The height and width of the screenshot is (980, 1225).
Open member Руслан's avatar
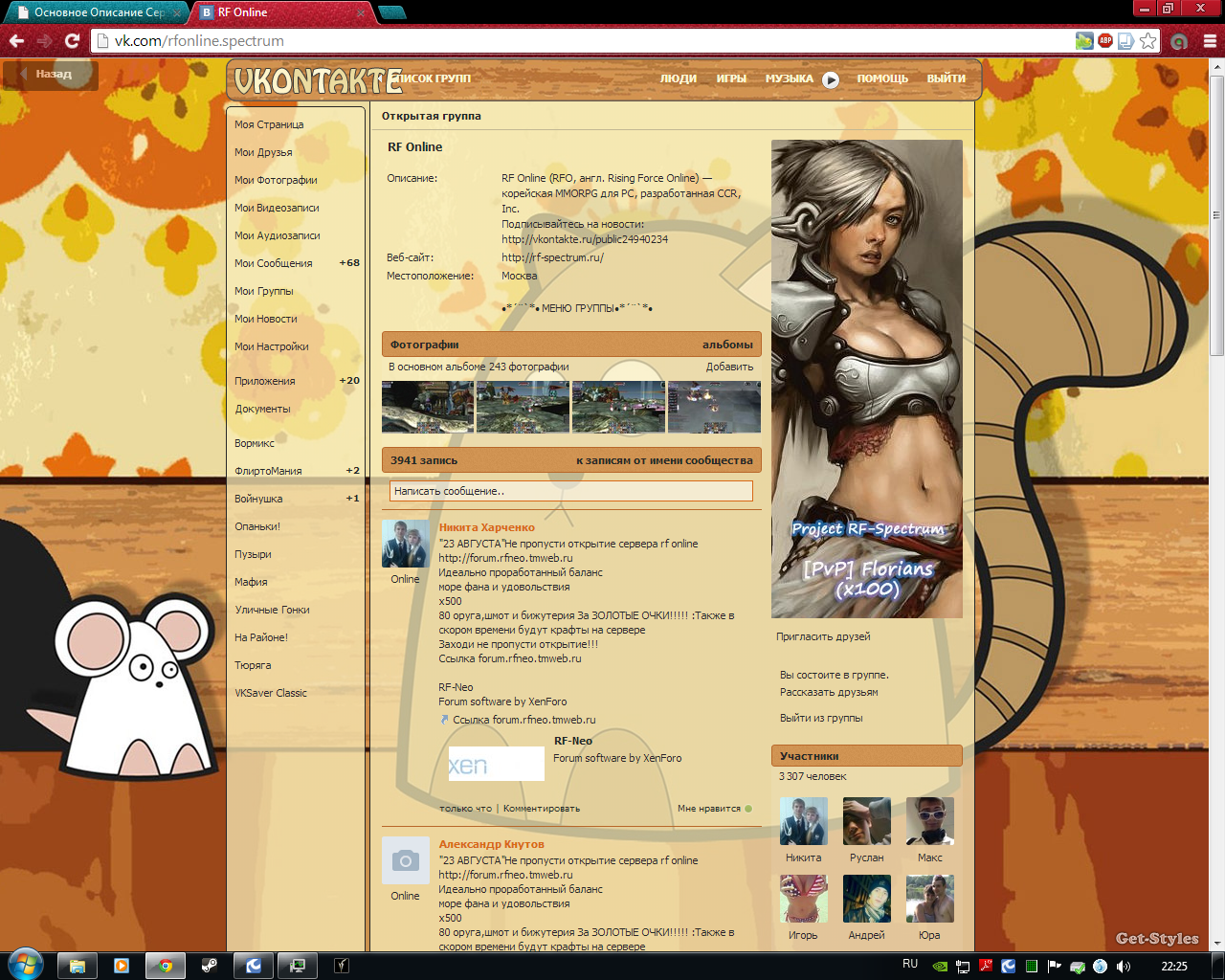coord(867,821)
